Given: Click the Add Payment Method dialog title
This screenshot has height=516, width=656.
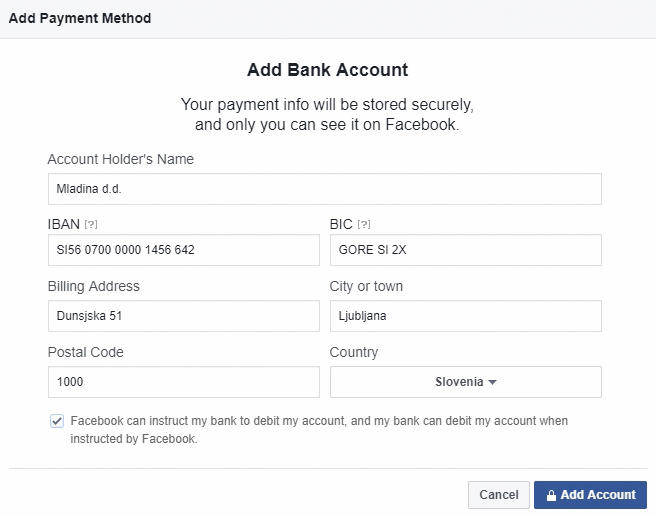Looking at the screenshot, I should (80, 18).
